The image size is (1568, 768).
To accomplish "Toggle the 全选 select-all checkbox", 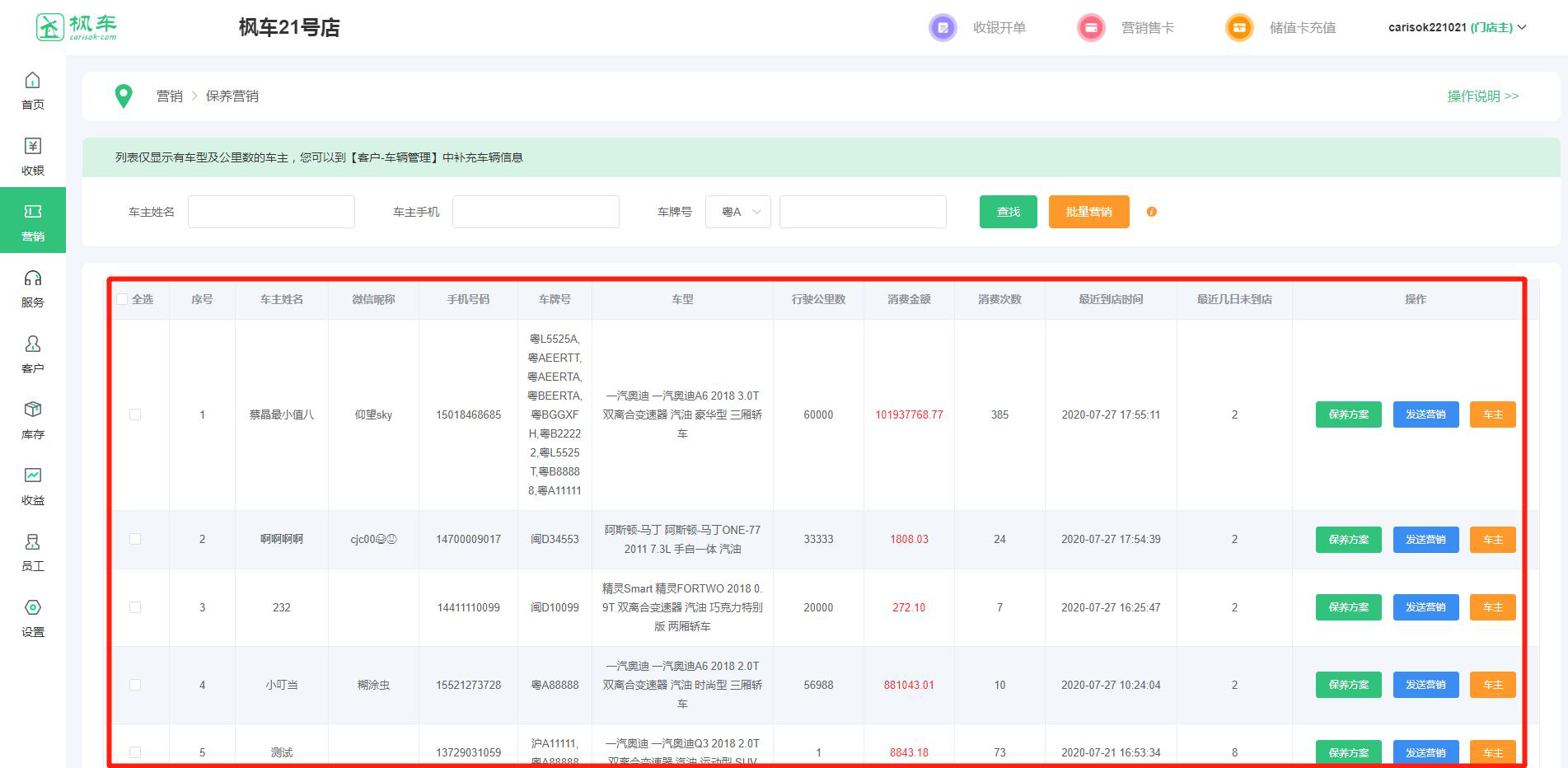I will 122,299.
